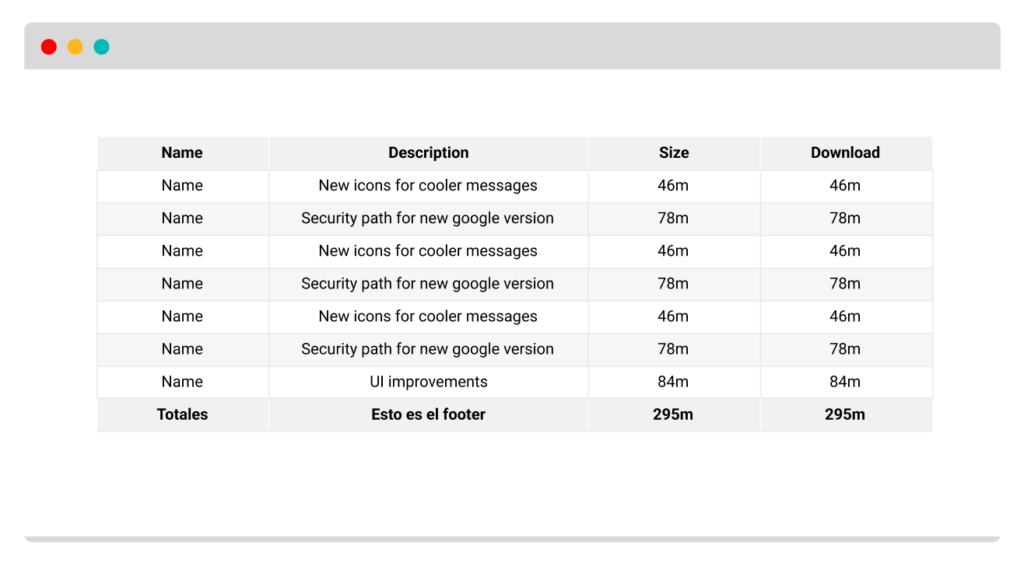Click the Size column header
1024x566 pixels.
coord(673,153)
